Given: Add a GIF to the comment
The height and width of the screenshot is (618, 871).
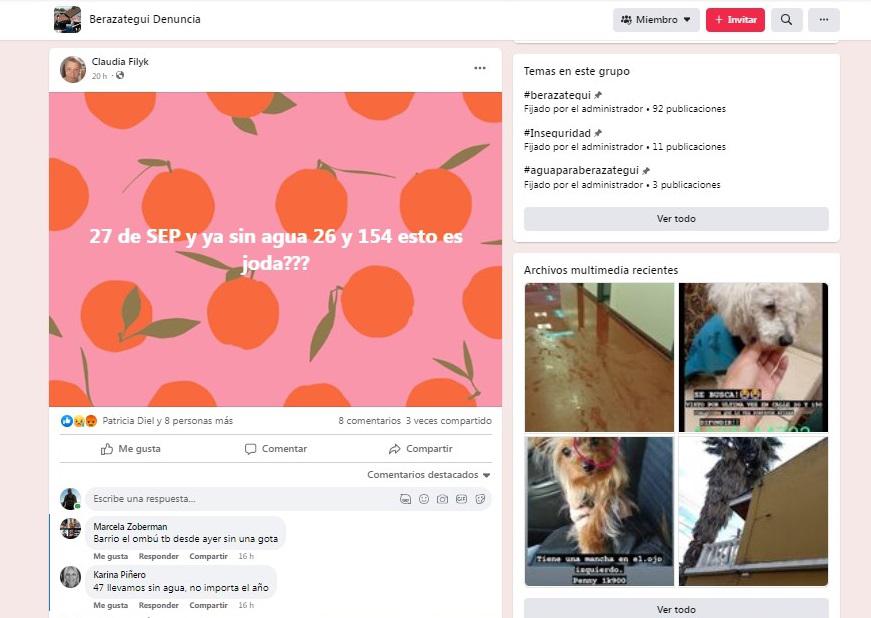Looking at the screenshot, I should (461, 499).
